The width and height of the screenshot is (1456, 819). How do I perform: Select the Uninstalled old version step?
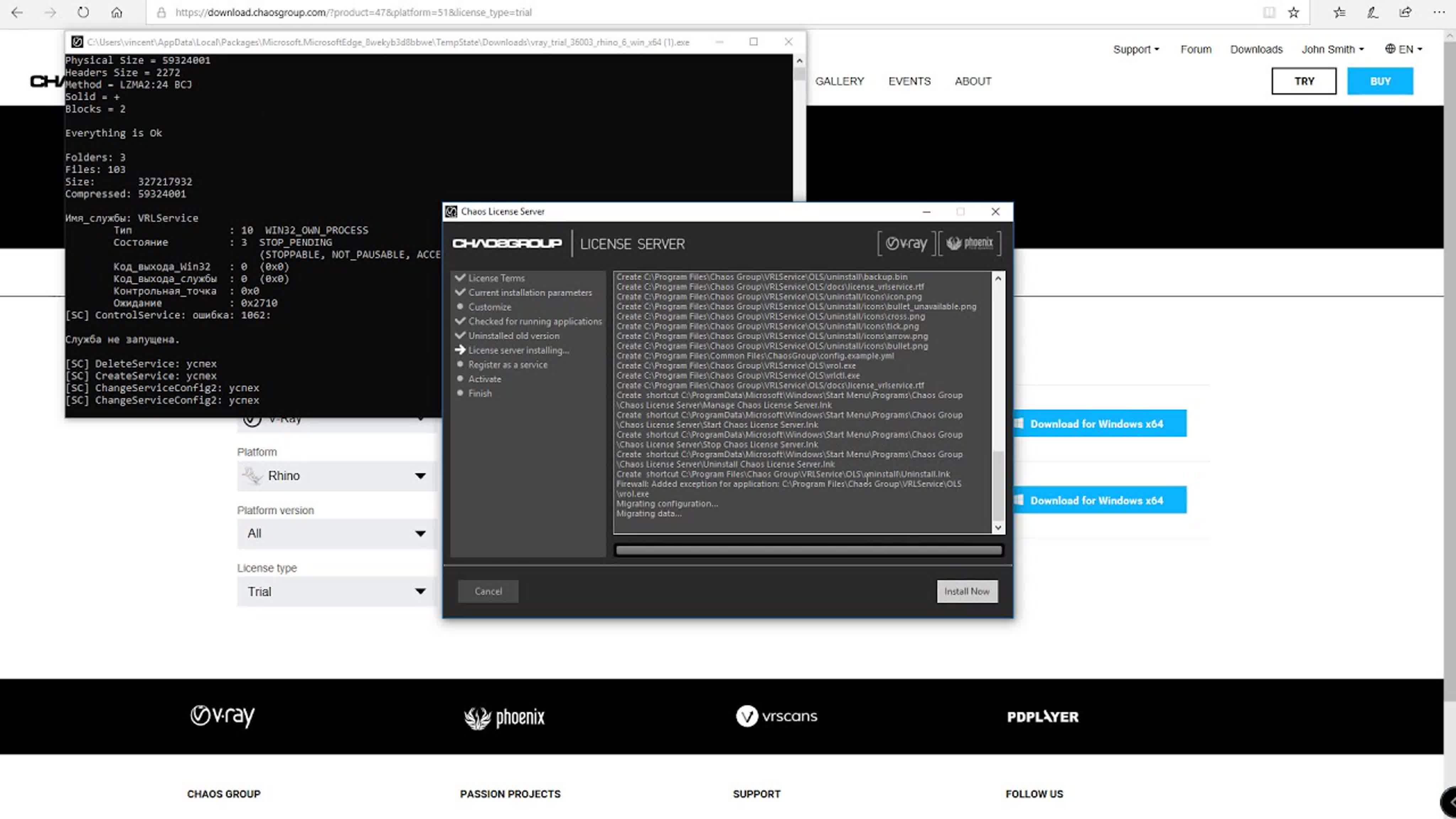click(514, 336)
